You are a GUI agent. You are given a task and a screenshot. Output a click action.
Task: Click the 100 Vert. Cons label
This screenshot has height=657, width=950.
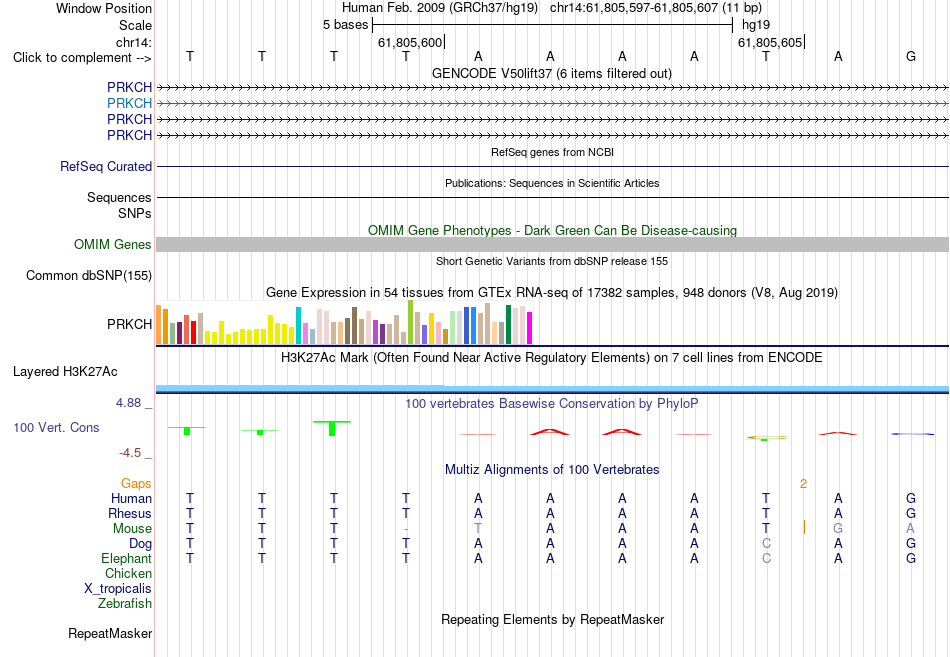click(x=56, y=427)
